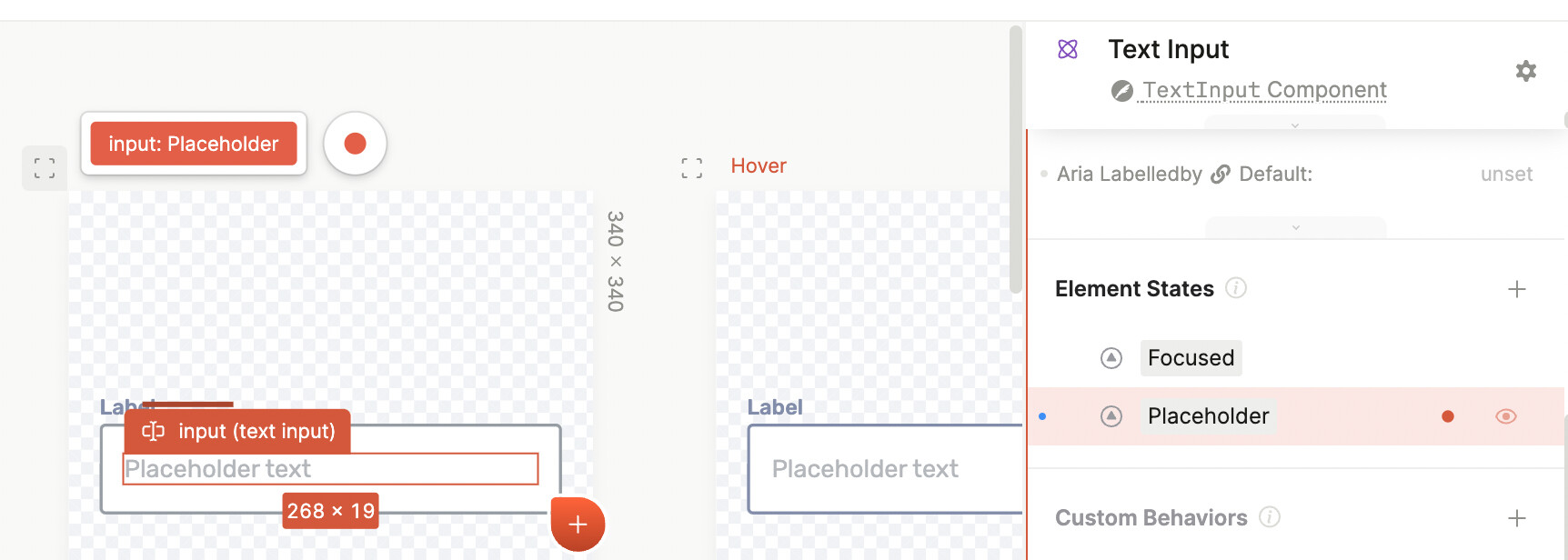Click orange plus button on canvas
The image size is (1568, 560).
[x=578, y=524]
